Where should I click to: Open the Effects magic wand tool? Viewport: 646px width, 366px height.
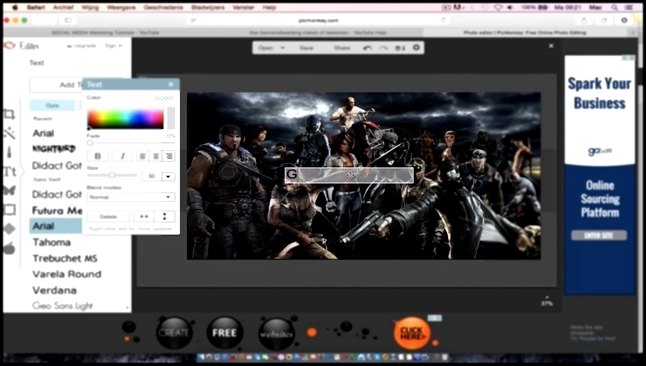[x=9, y=133]
